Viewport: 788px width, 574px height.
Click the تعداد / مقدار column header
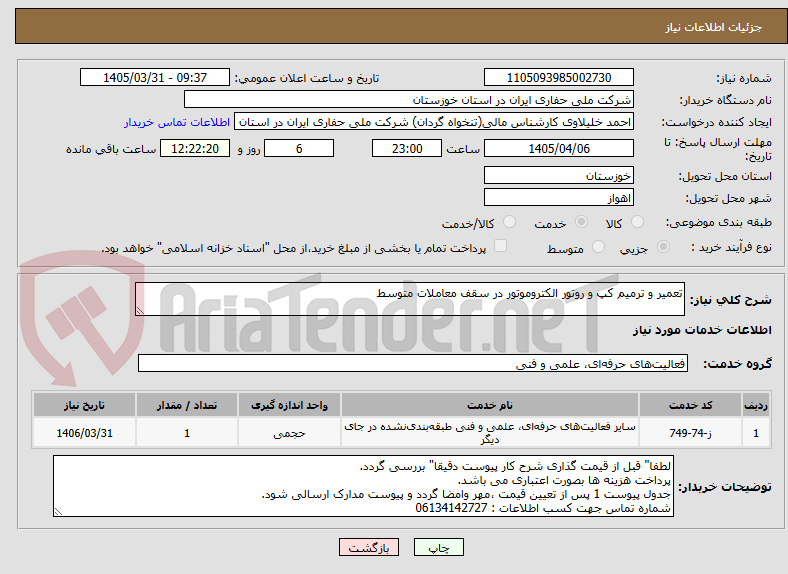pyautogui.click(x=186, y=405)
